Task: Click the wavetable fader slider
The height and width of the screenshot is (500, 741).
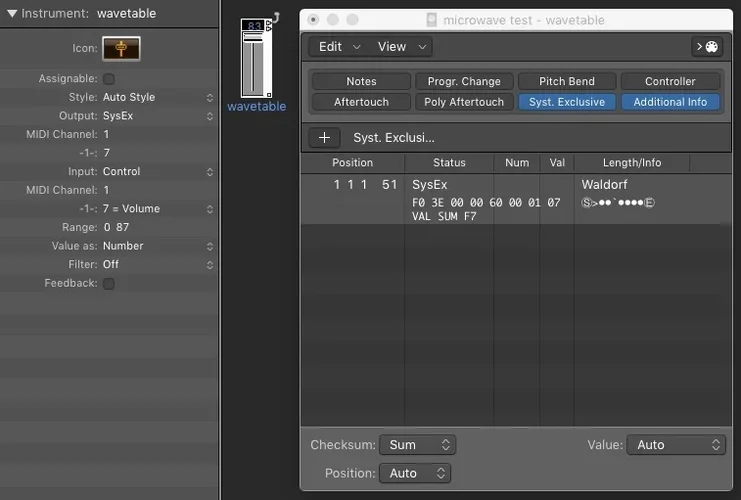Action: (255, 65)
